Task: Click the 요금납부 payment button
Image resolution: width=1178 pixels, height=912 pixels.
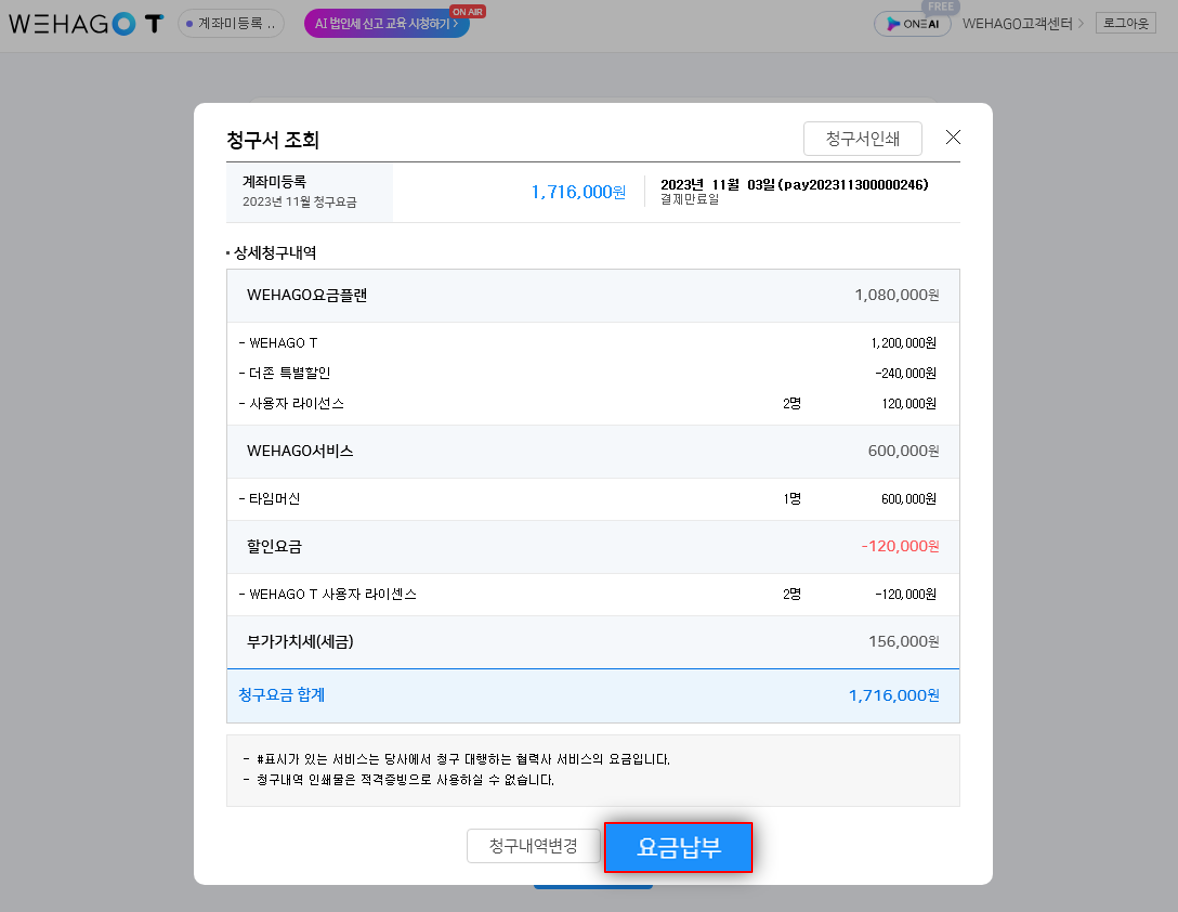Action: [x=678, y=847]
